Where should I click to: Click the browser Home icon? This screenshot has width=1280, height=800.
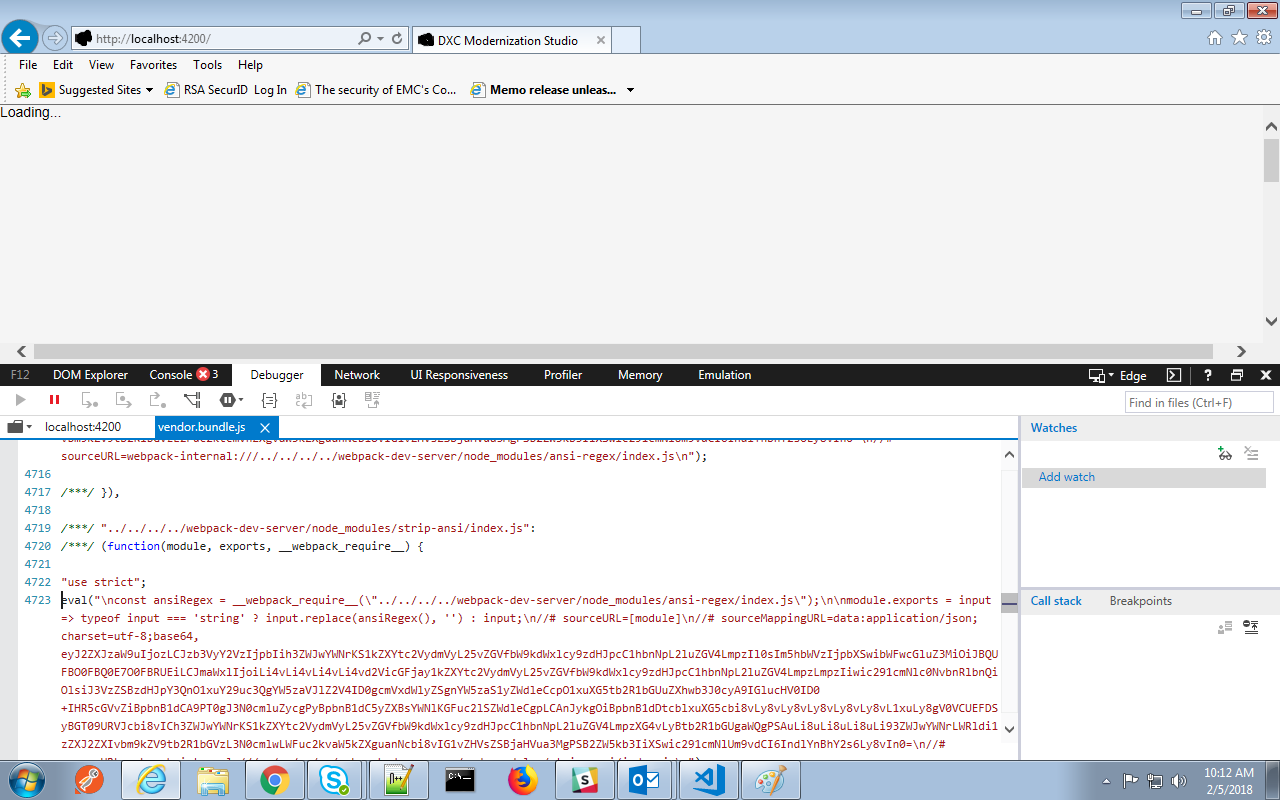[x=1215, y=38]
